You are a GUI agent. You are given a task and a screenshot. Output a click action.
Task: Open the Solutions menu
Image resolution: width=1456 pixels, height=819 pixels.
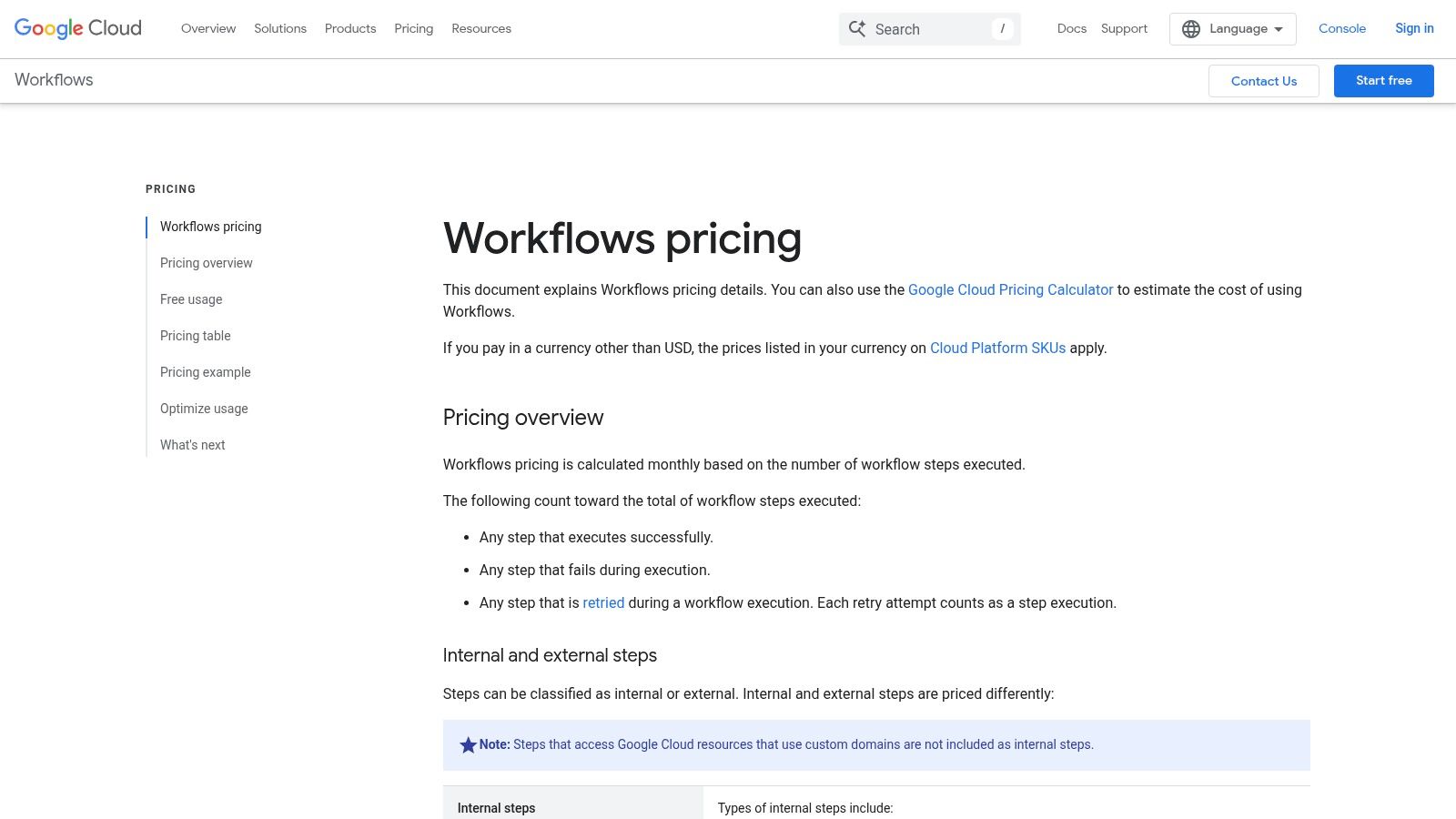point(280,29)
